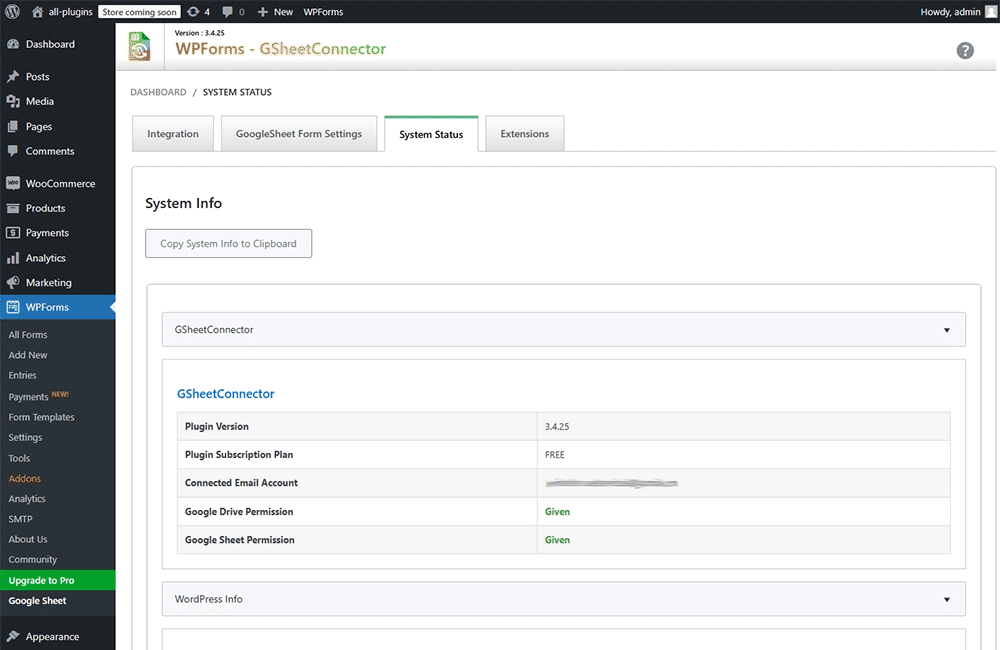Switch to the Integration tab
This screenshot has height=650, width=1000.
tap(173, 134)
